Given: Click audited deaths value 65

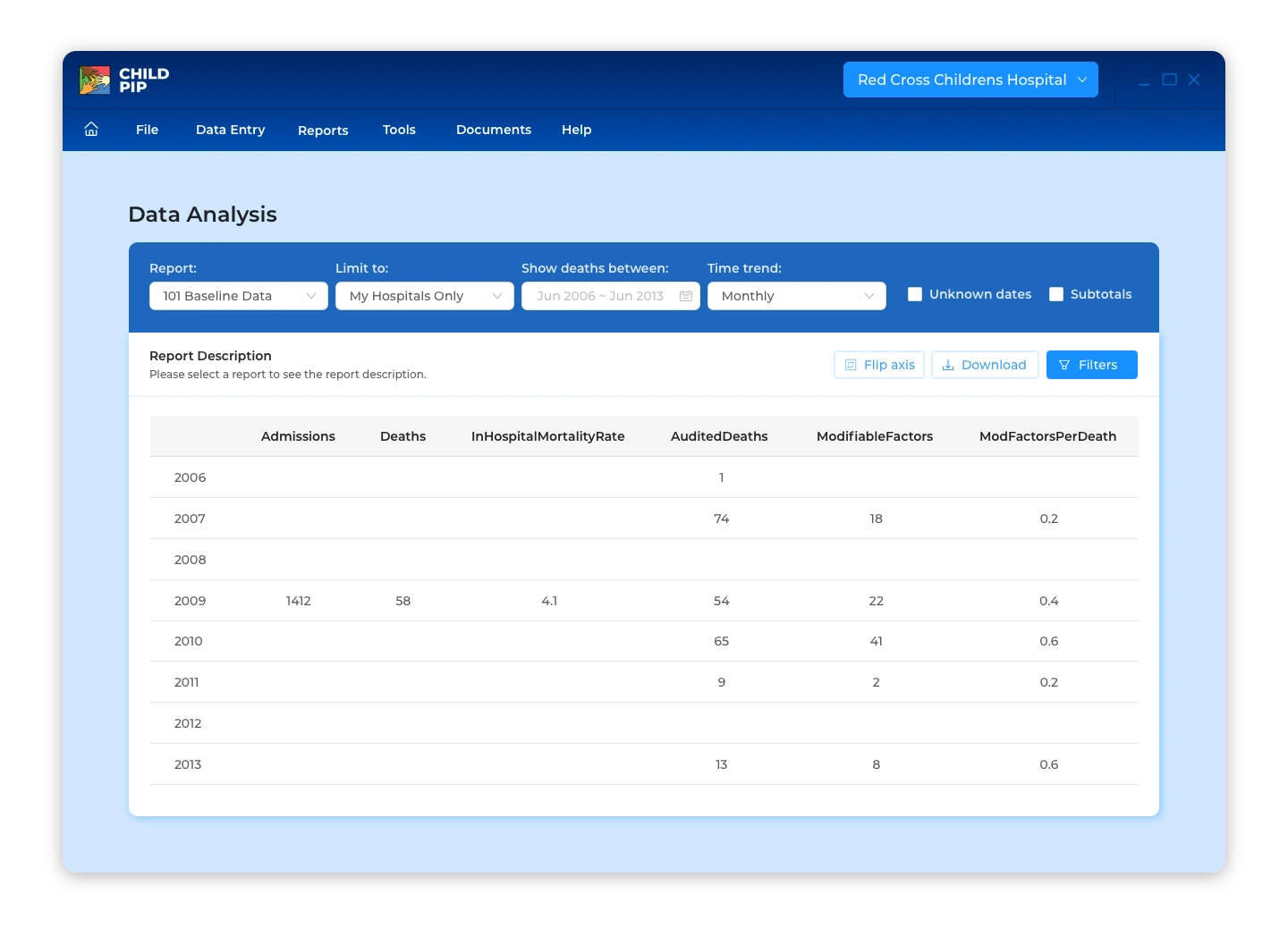Looking at the screenshot, I should tap(722, 641).
